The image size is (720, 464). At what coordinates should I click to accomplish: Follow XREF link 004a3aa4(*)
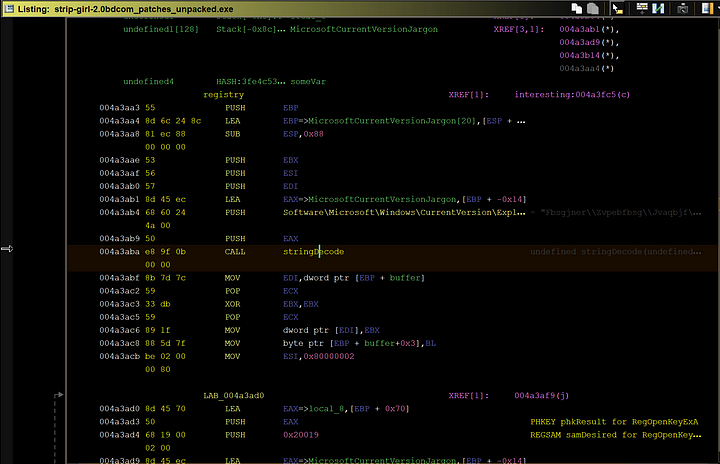tap(586, 68)
